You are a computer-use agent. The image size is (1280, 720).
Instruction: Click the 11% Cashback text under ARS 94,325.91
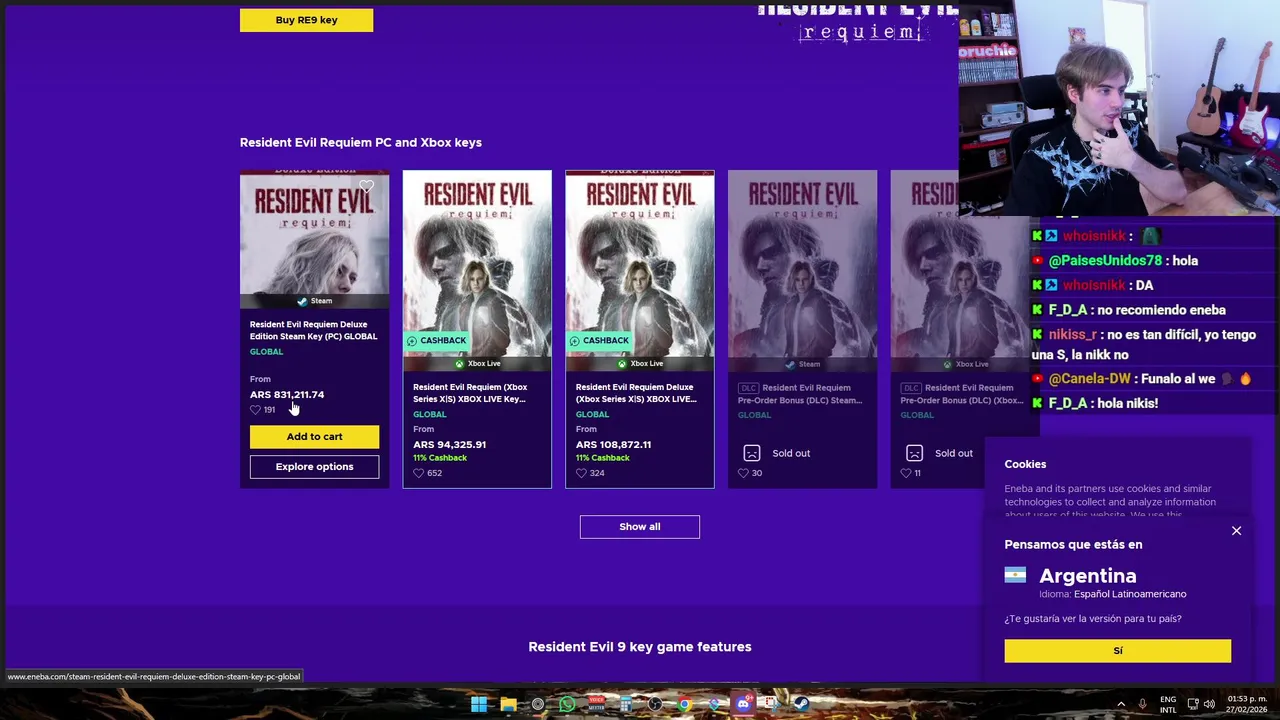[x=440, y=458]
